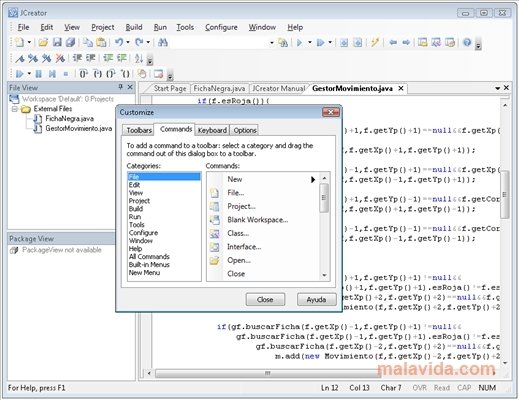Click the Commands list scrollbar down arrow
The width and height of the screenshot is (519, 400).
coord(324,275)
